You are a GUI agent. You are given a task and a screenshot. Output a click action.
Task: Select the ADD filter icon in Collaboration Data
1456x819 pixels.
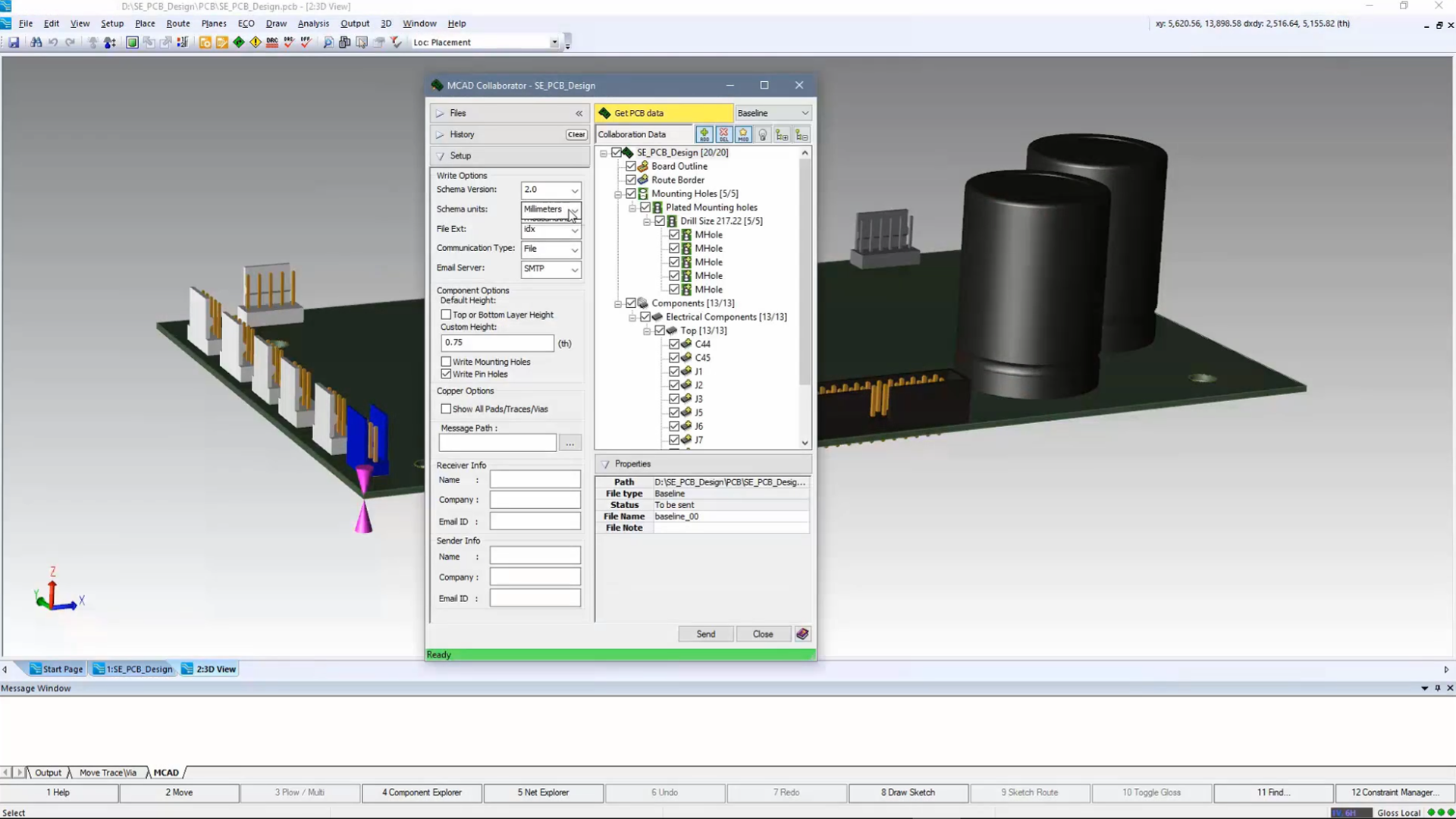click(704, 134)
